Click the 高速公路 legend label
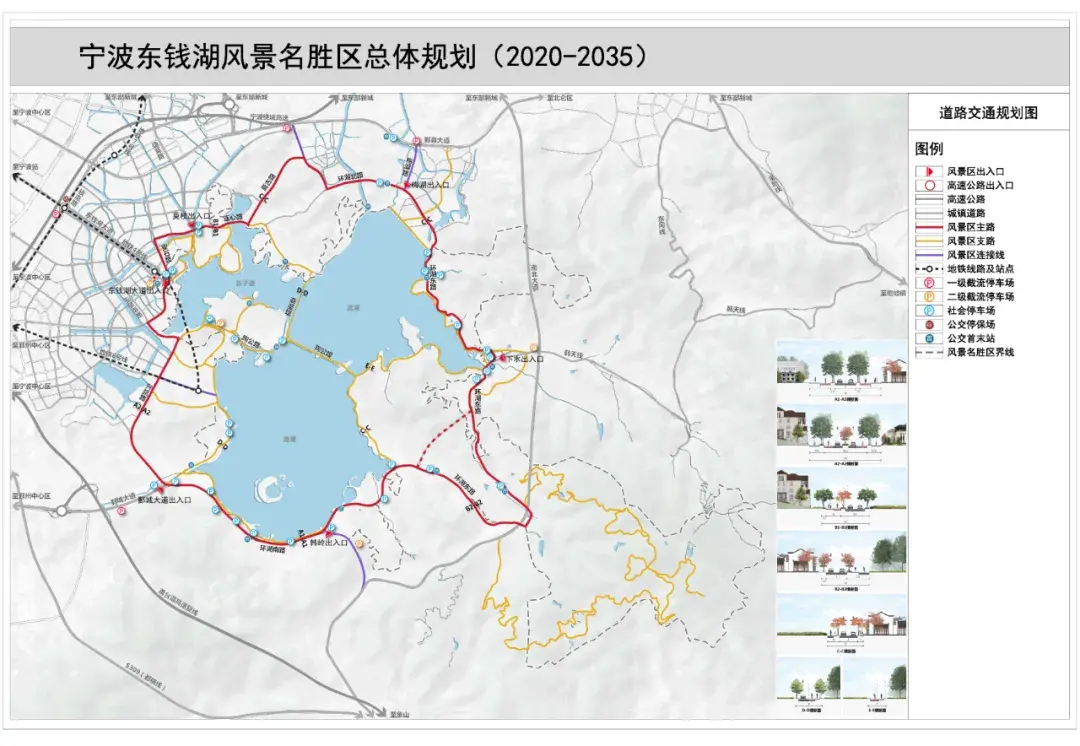This screenshot has width=1080, height=746. pos(966,199)
